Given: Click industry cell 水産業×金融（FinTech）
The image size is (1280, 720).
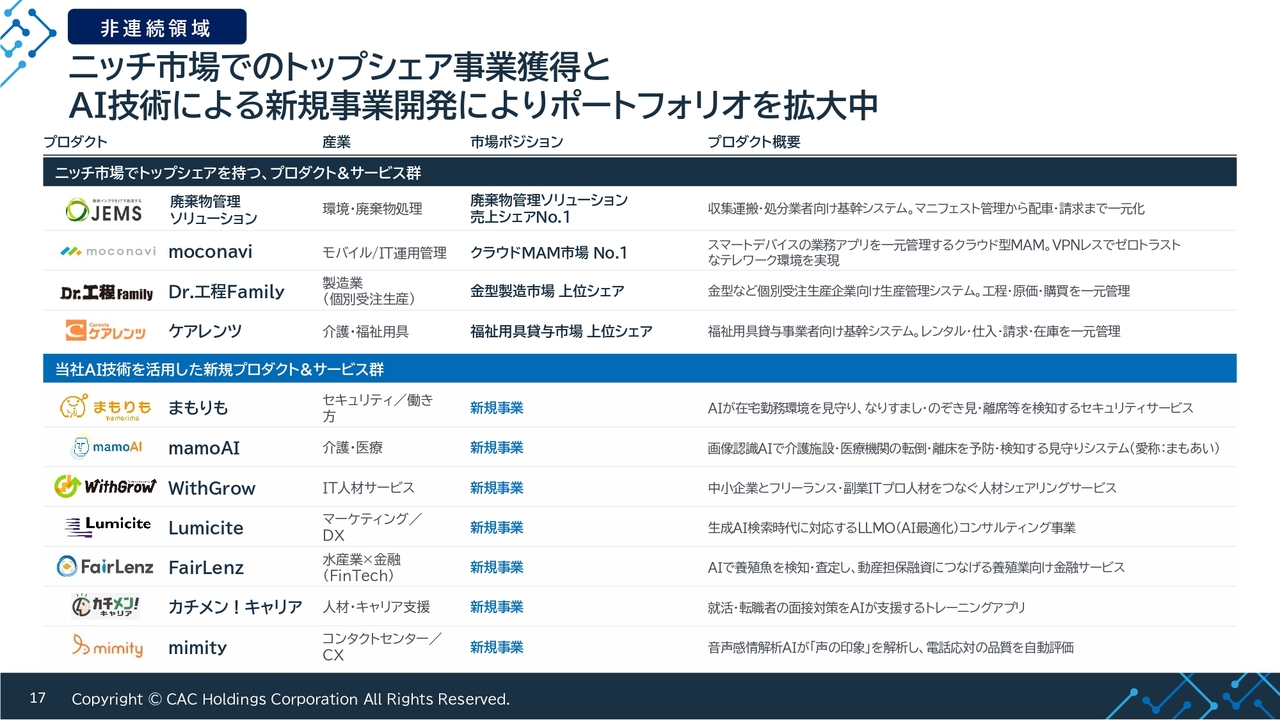Looking at the screenshot, I should (362, 568).
